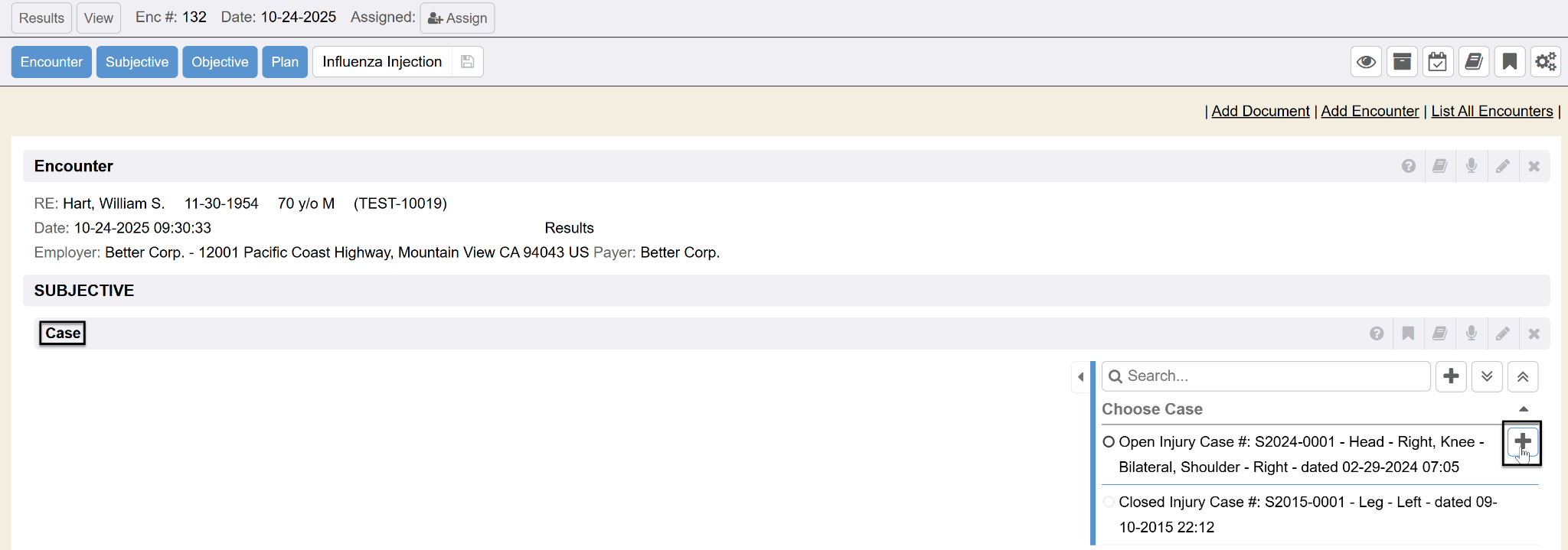Open the archive box icon
The width and height of the screenshot is (1568, 550).
coord(1402,62)
